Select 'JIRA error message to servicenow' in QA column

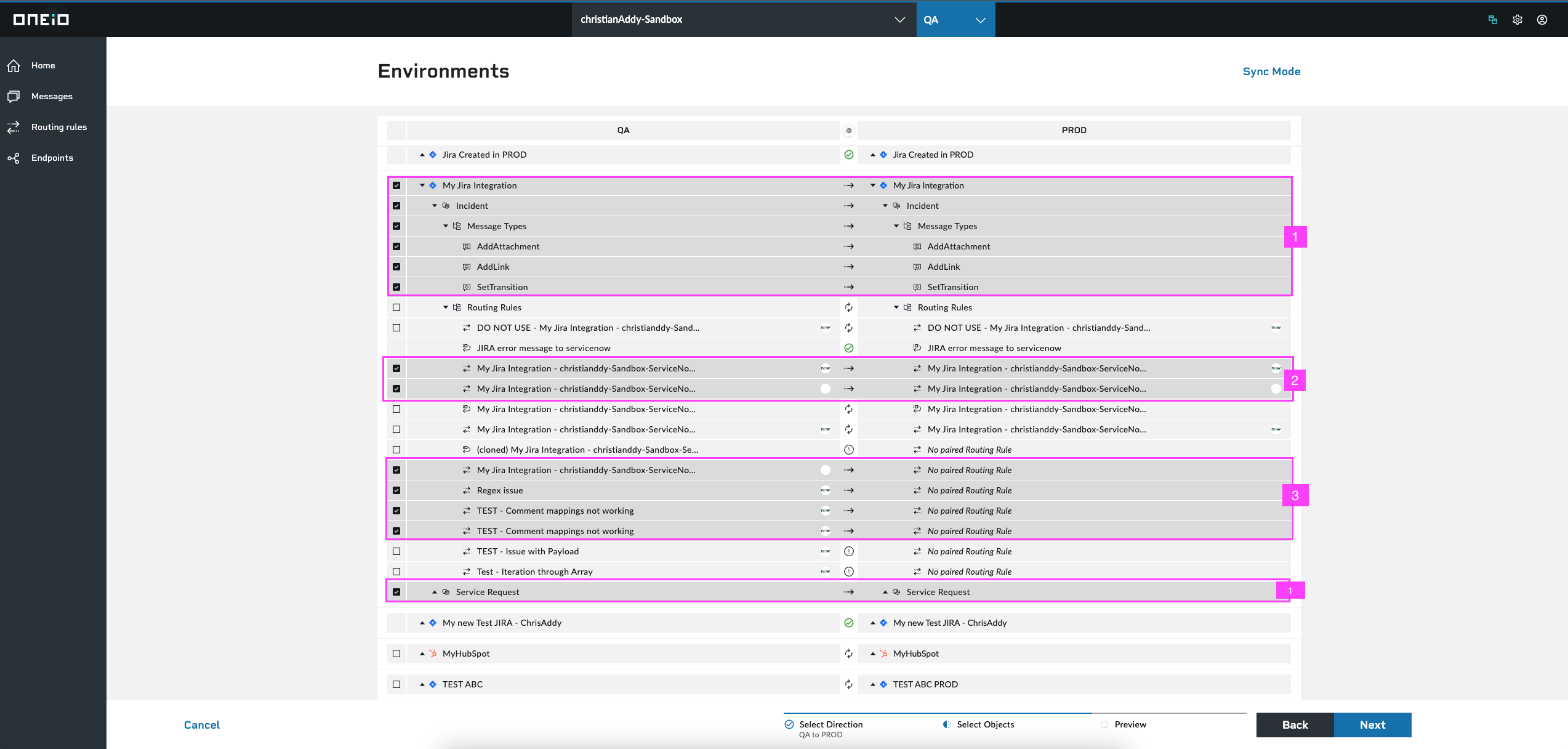pos(544,348)
